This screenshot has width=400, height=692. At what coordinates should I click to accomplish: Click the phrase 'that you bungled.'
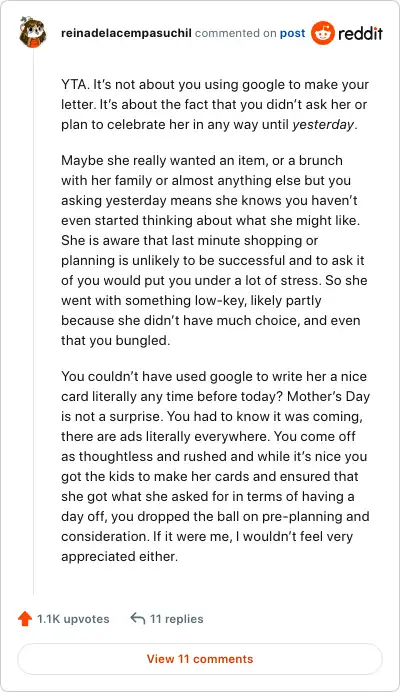pos(115,341)
